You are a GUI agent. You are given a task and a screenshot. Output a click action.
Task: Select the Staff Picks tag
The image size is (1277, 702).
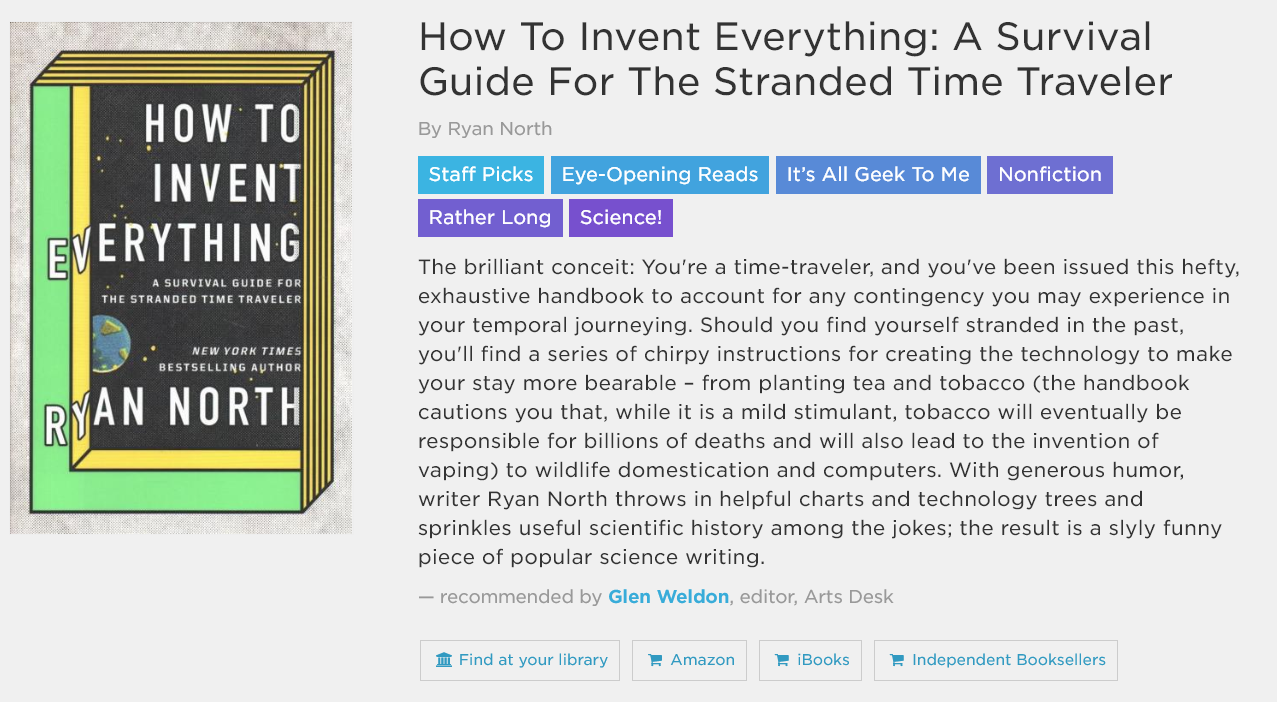481,175
